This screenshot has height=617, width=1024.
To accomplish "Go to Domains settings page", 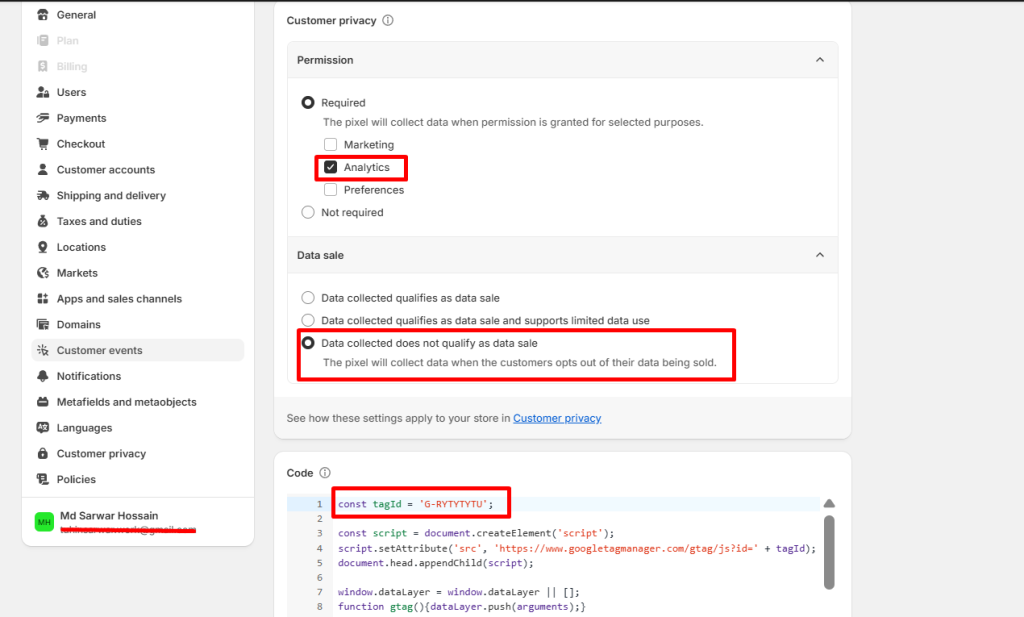I will [x=78, y=325].
